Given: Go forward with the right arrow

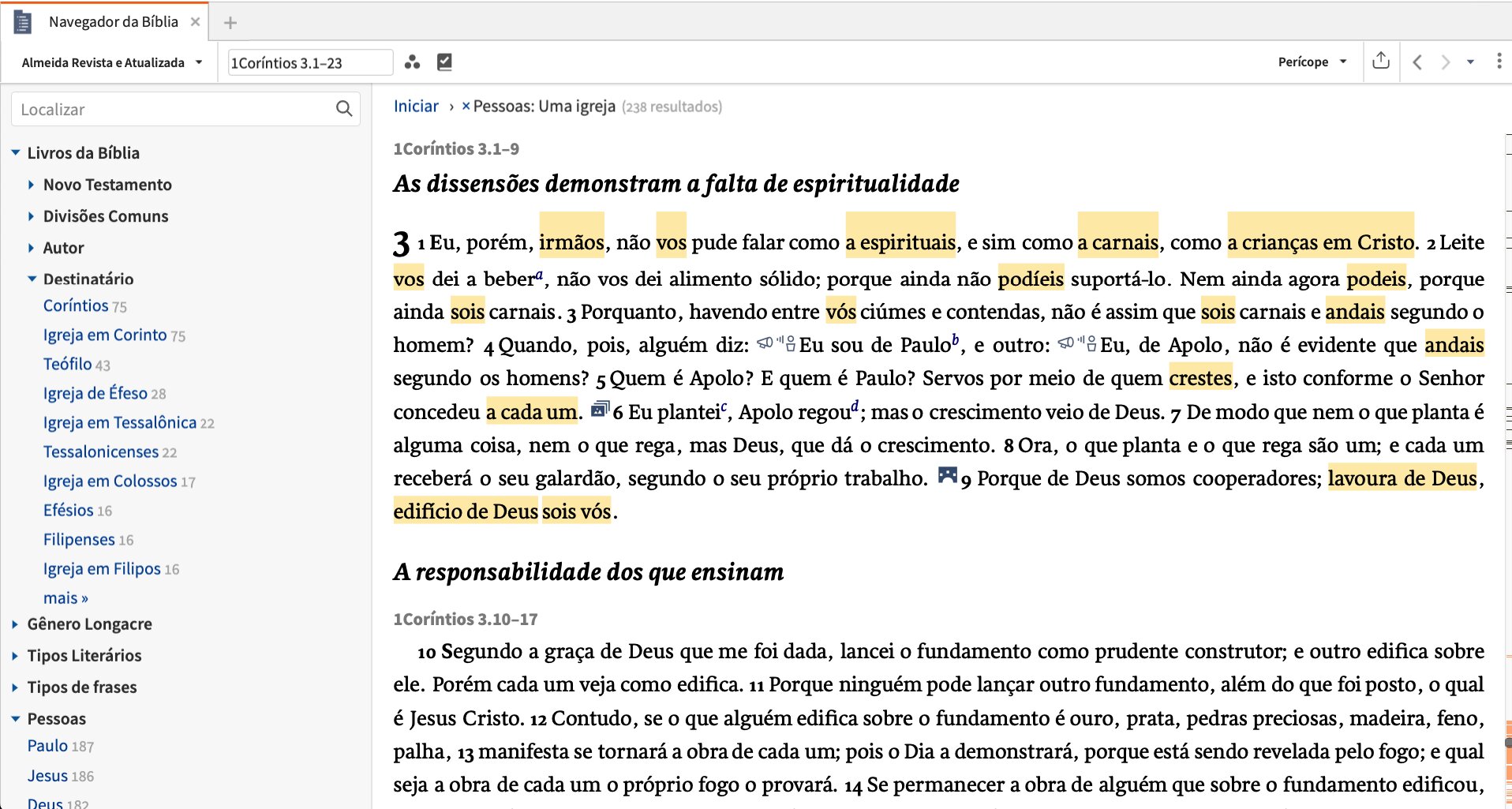Looking at the screenshot, I should coord(1446,62).
